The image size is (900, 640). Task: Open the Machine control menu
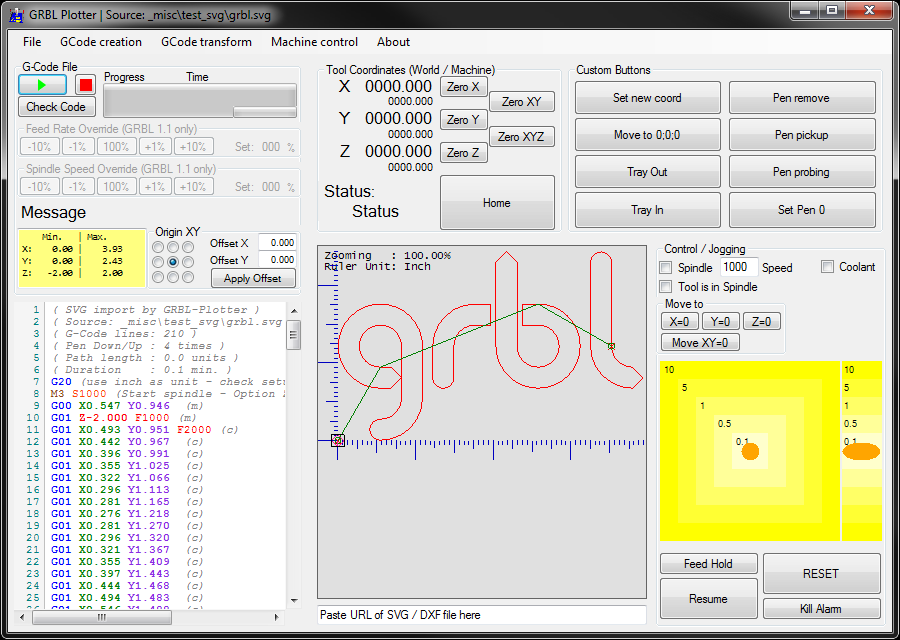314,42
